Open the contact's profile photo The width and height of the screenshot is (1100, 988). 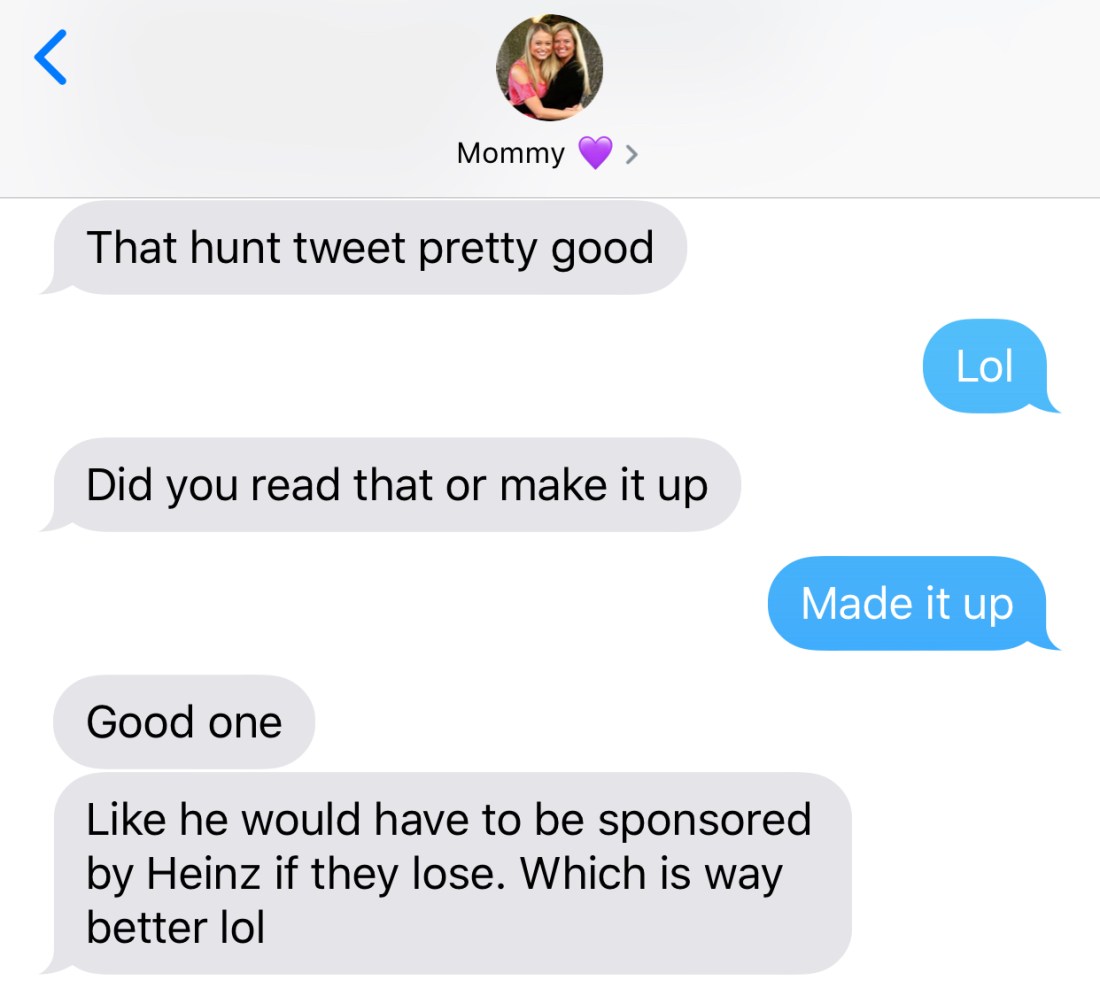549,66
